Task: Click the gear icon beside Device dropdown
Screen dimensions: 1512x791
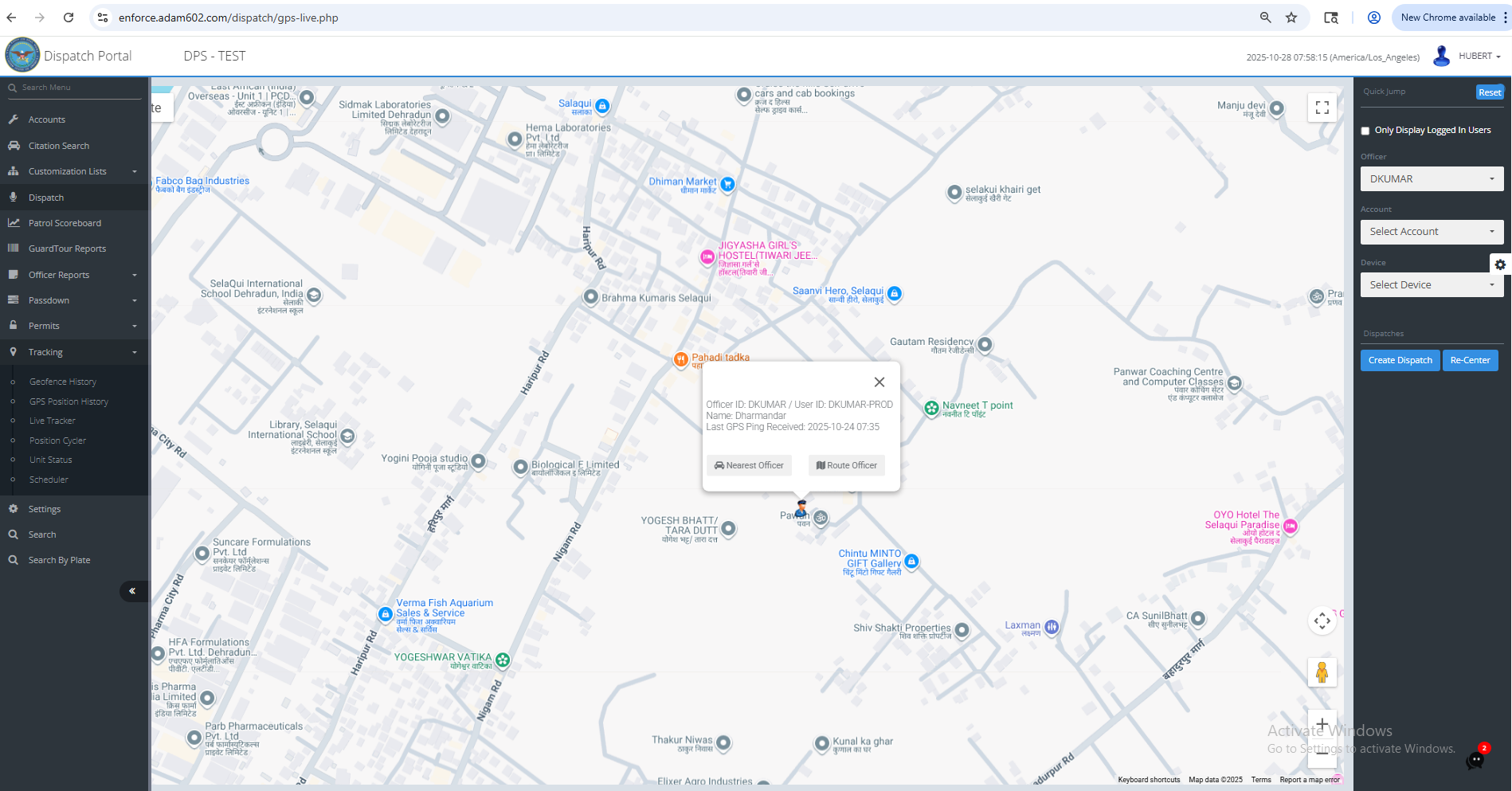Action: tap(1501, 264)
